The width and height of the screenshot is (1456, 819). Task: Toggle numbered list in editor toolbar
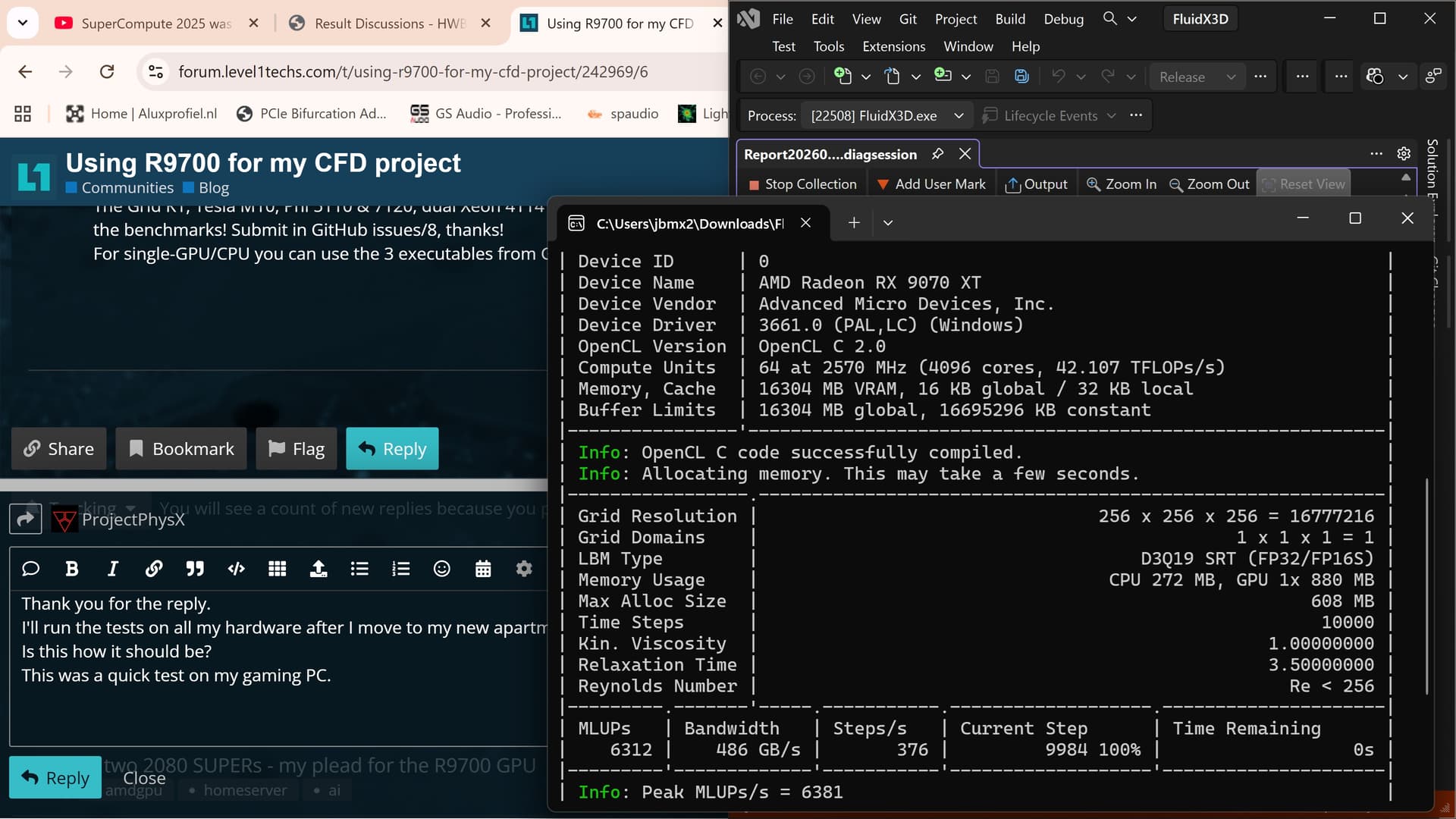[400, 569]
